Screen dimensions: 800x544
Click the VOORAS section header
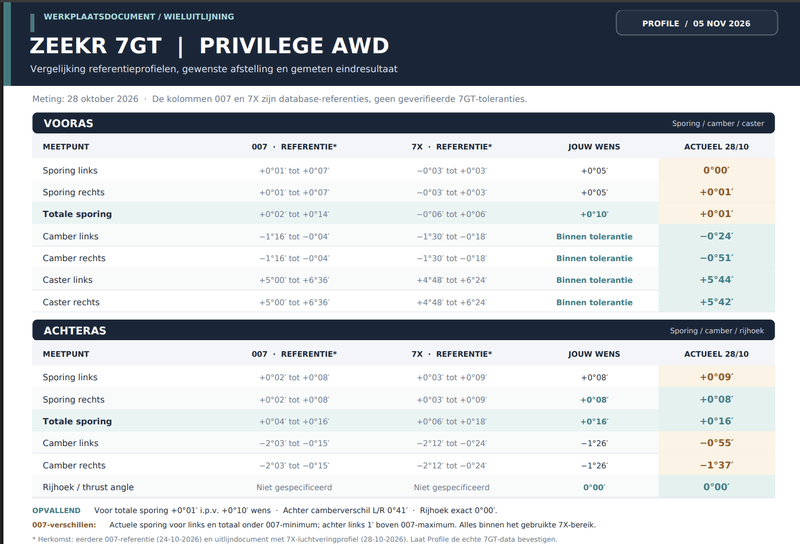point(403,123)
